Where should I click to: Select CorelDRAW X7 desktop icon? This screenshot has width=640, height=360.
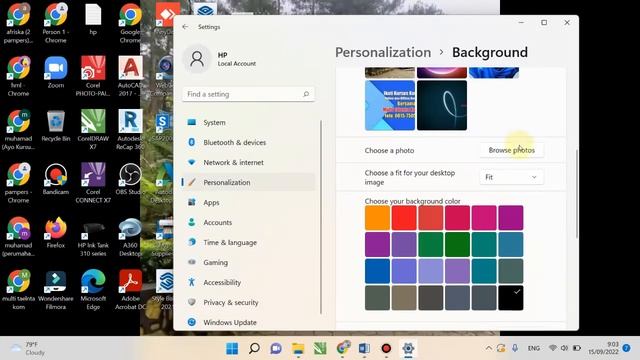93,130
